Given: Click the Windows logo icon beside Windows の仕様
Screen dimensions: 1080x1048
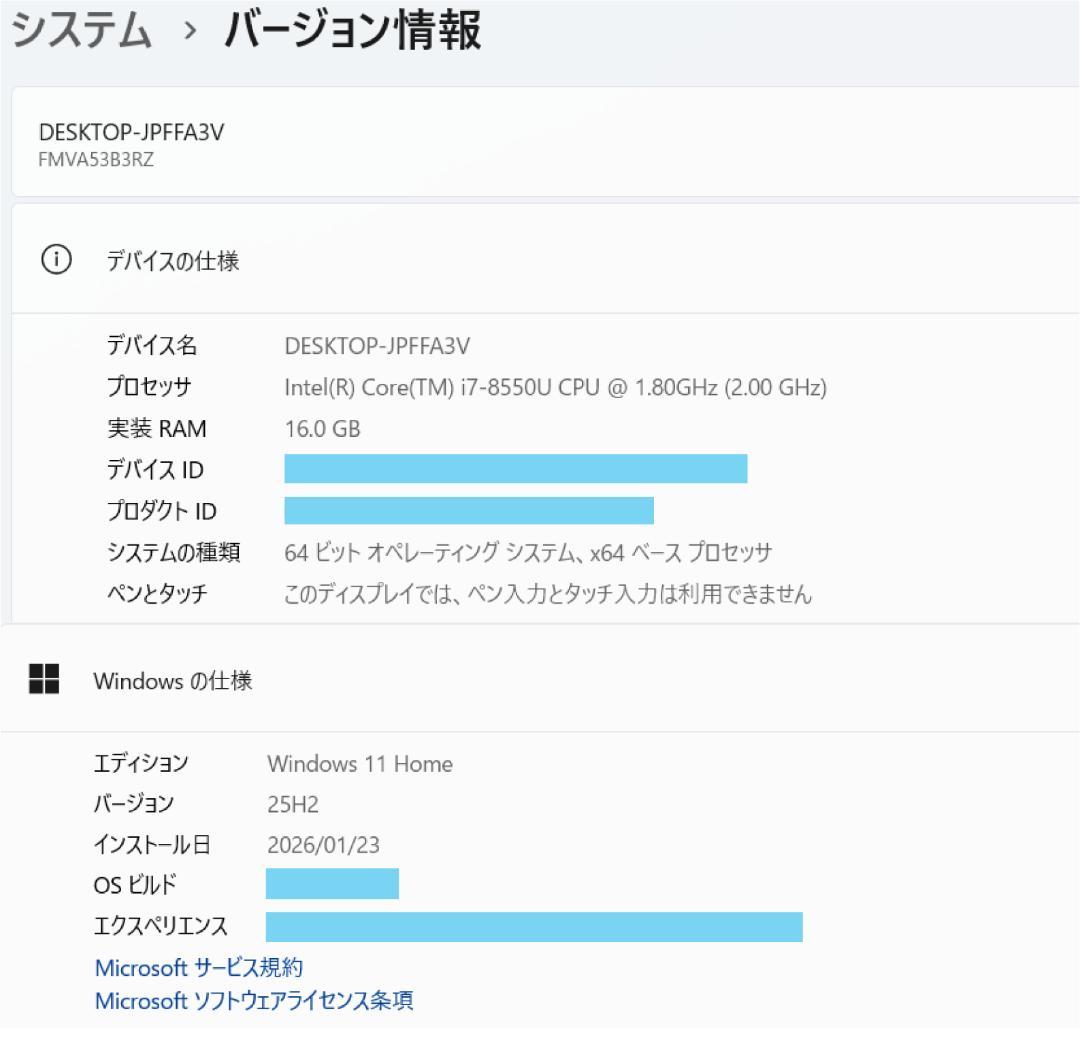Looking at the screenshot, I should 43,680.
